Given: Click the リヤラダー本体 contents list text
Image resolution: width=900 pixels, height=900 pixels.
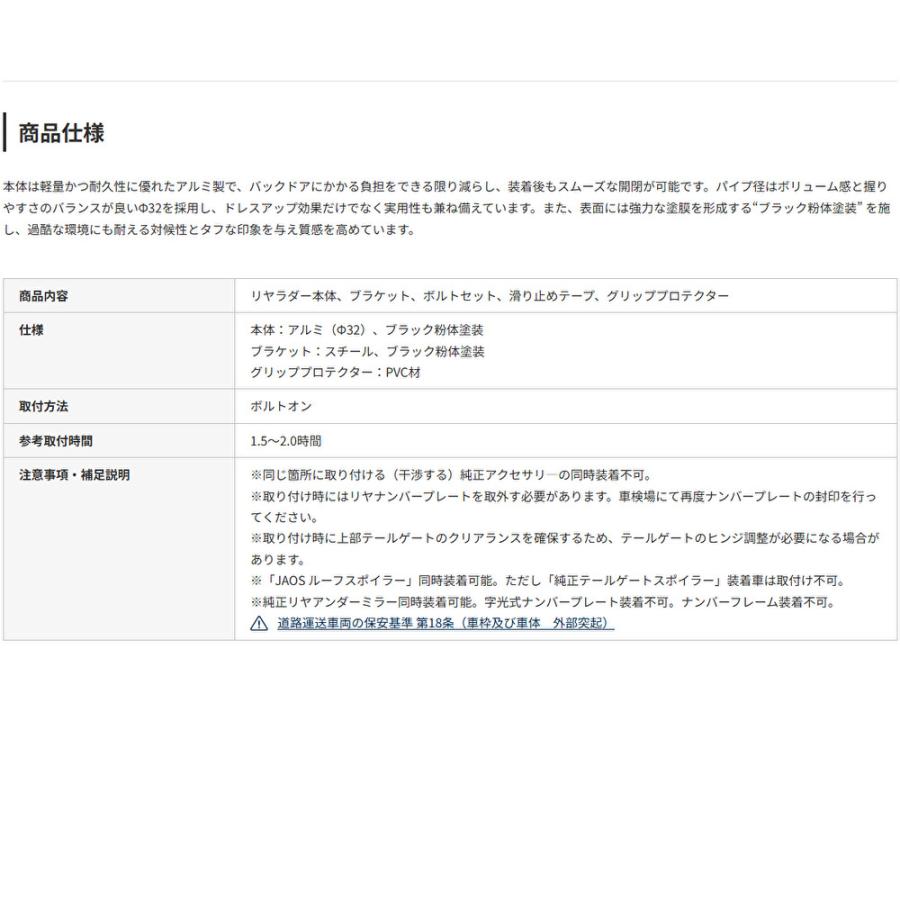Looking at the screenshot, I should [x=490, y=296].
